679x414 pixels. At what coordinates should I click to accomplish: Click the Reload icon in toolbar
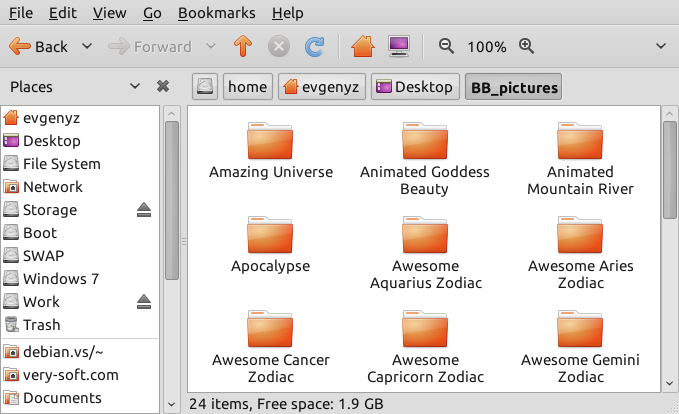tap(314, 47)
